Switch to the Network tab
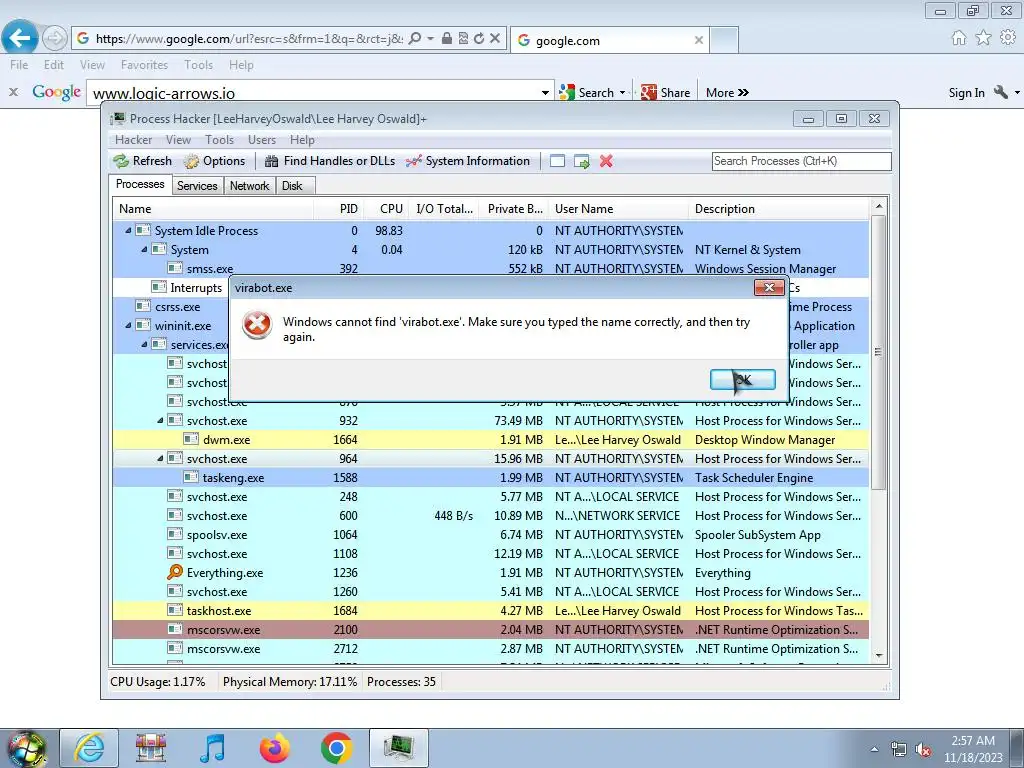 point(249,186)
